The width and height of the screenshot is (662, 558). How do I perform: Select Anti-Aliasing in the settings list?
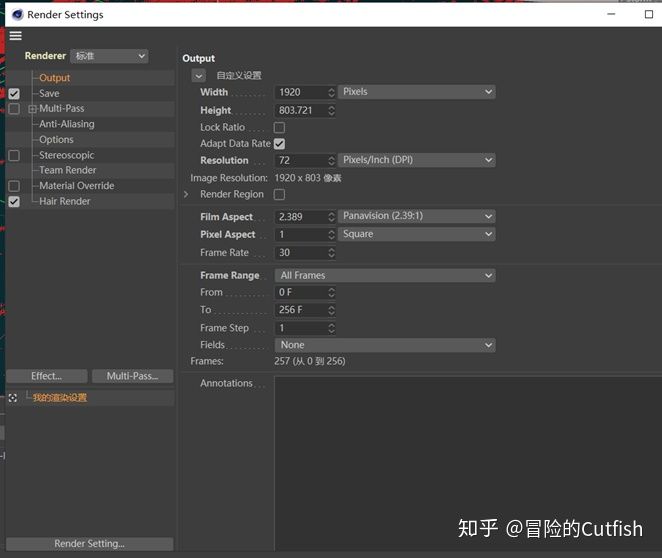pyautogui.click(x=66, y=124)
